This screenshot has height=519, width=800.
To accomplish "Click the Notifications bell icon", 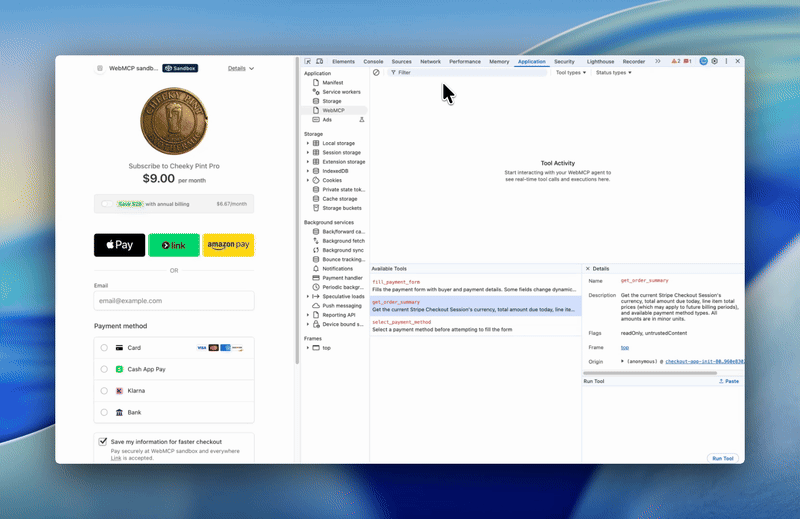I will pyautogui.click(x=316, y=268).
